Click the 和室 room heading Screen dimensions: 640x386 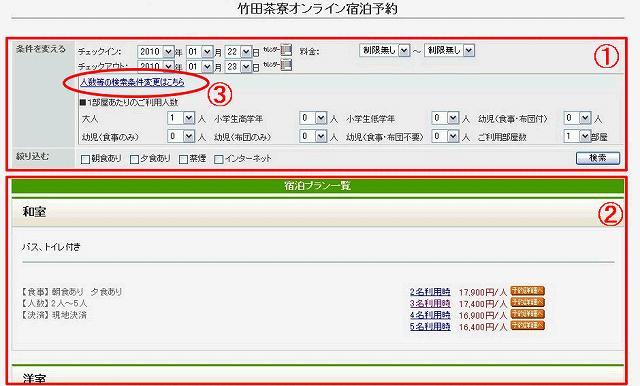[x=34, y=212]
